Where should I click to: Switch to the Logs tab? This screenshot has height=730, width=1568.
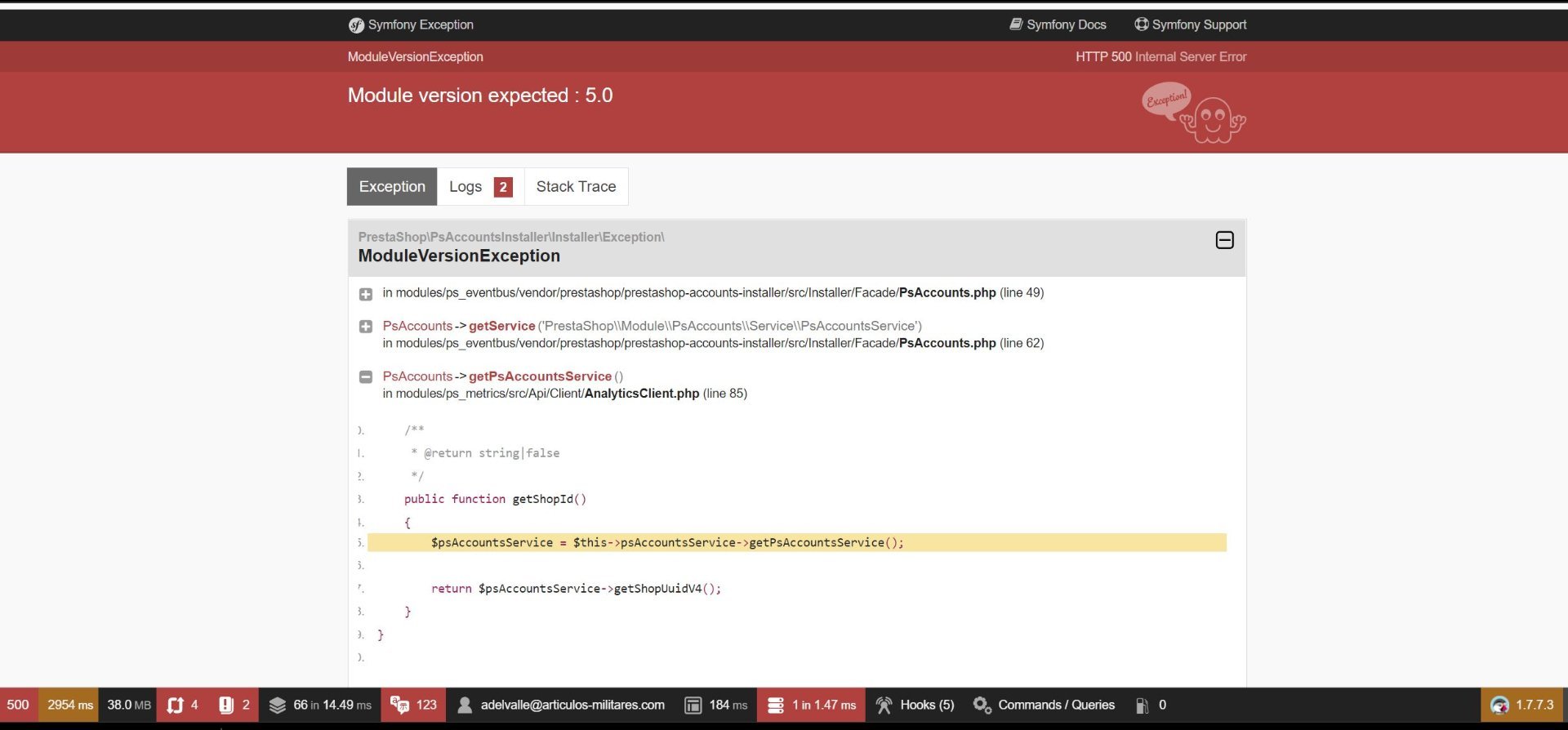(480, 187)
